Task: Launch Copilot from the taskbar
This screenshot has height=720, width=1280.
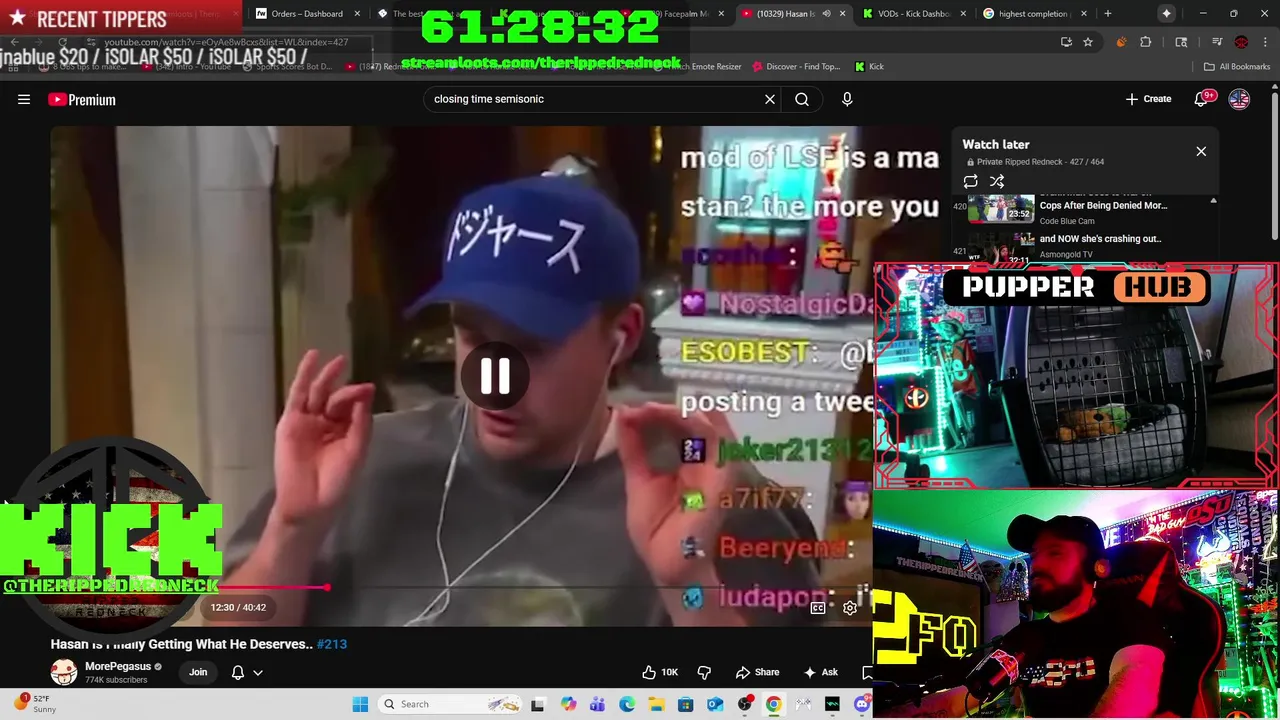Action: tap(568, 704)
